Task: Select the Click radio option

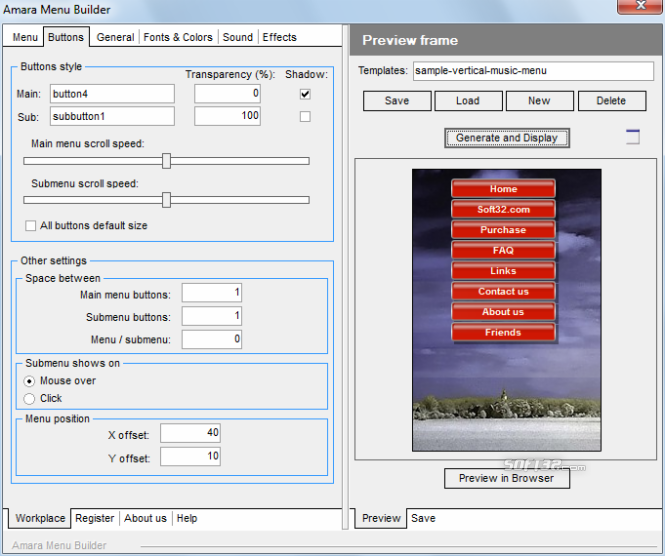Action: [x=29, y=399]
